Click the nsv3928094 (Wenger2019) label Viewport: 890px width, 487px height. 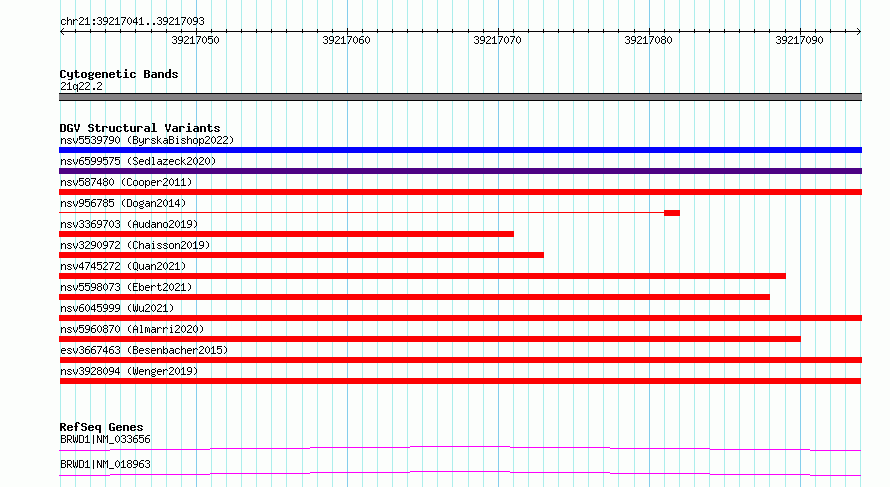point(129,371)
